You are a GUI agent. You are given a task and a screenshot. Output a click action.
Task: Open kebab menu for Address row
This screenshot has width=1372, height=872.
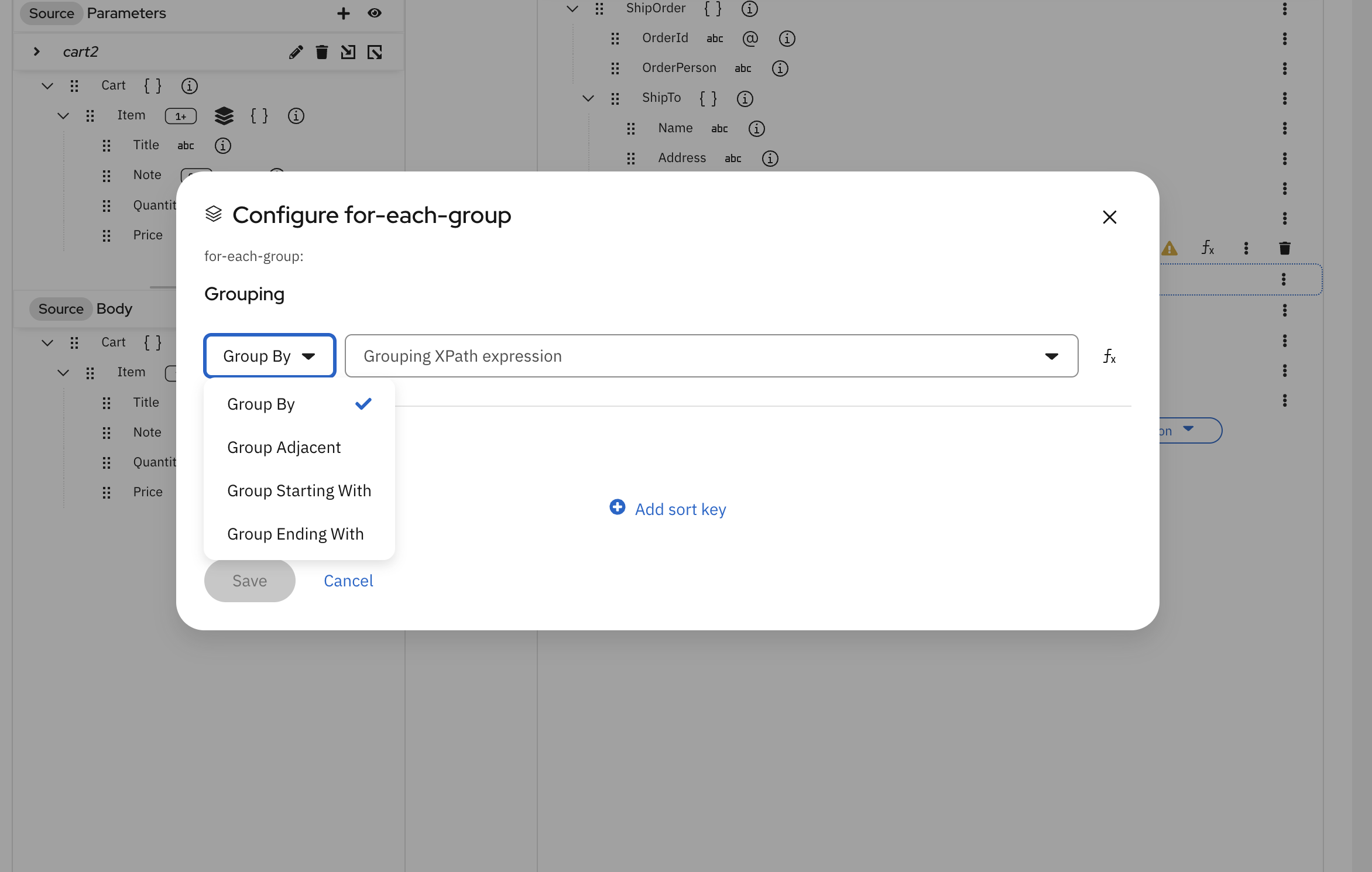(x=1284, y=158)
